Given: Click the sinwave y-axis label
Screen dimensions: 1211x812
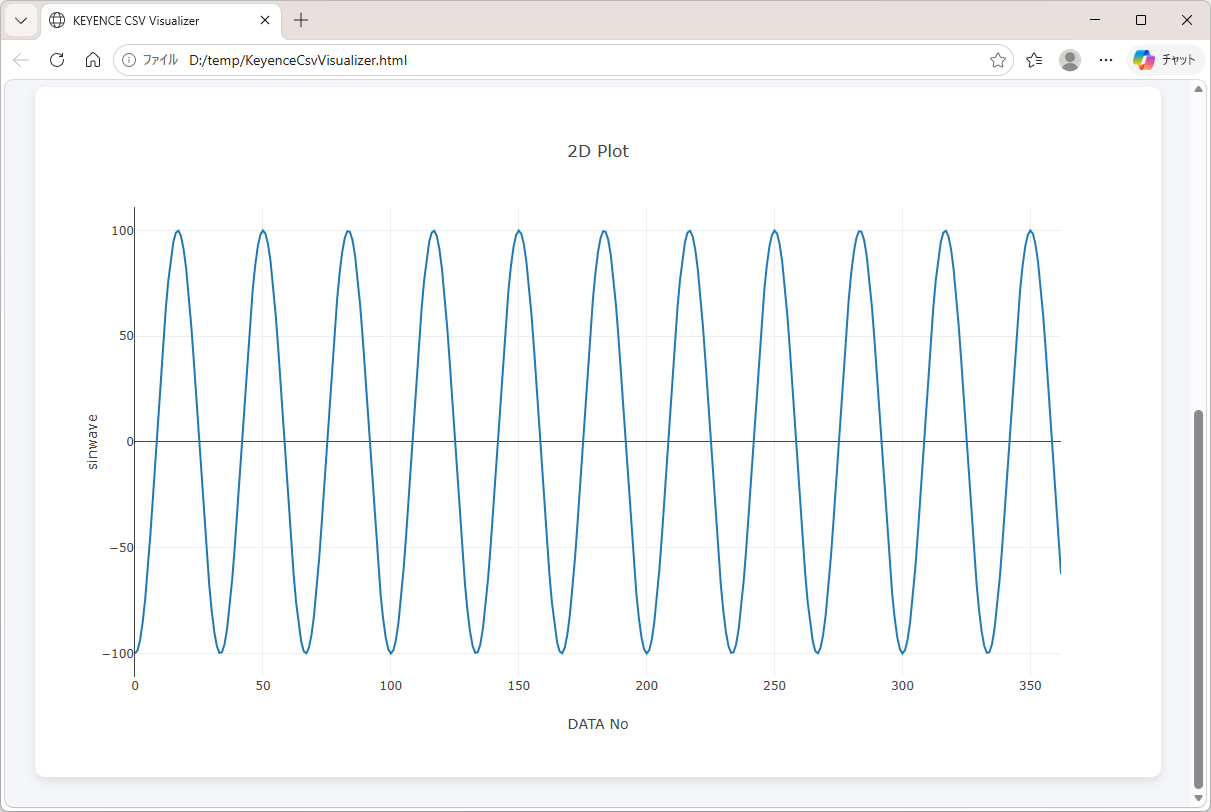Looking at the screenshot, I should 93,441.
